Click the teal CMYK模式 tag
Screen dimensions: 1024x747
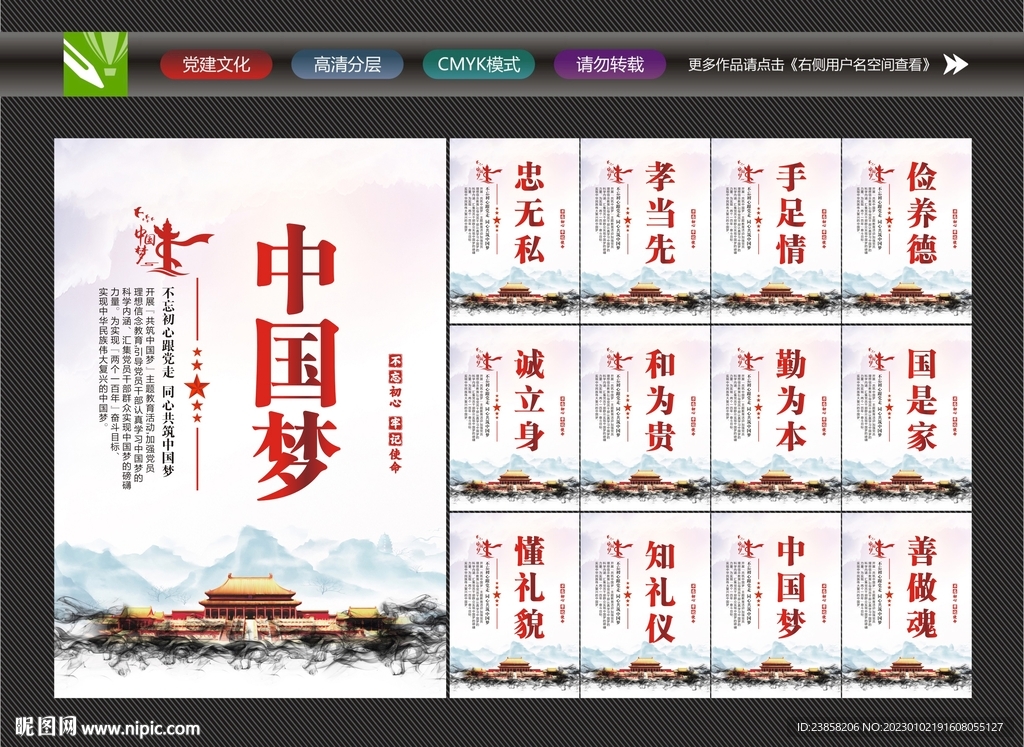coord(478,64)
